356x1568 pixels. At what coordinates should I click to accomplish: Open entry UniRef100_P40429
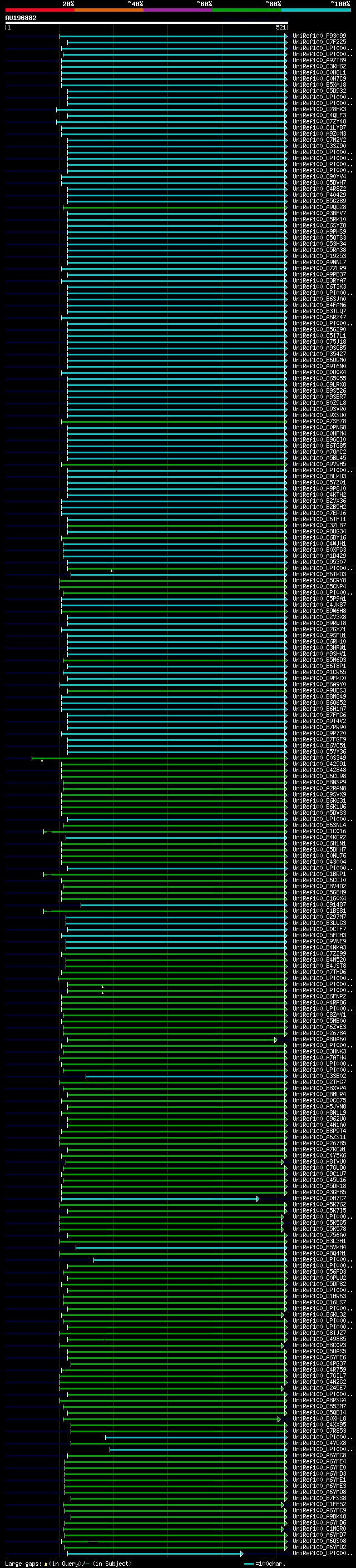(x=319, y=195)
